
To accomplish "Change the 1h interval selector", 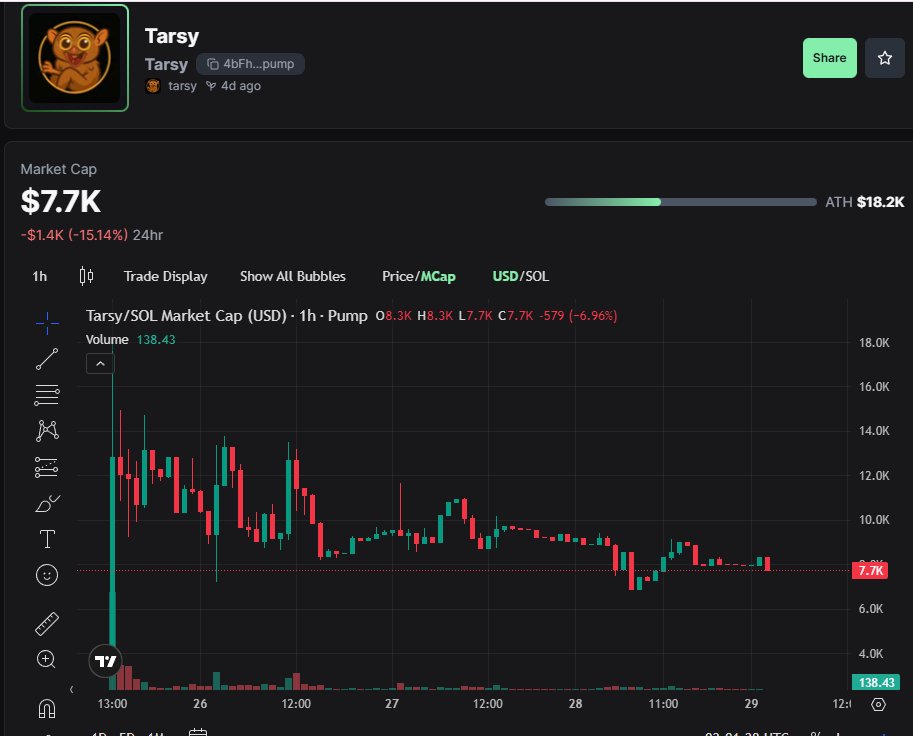I will [x=40, y=277].
